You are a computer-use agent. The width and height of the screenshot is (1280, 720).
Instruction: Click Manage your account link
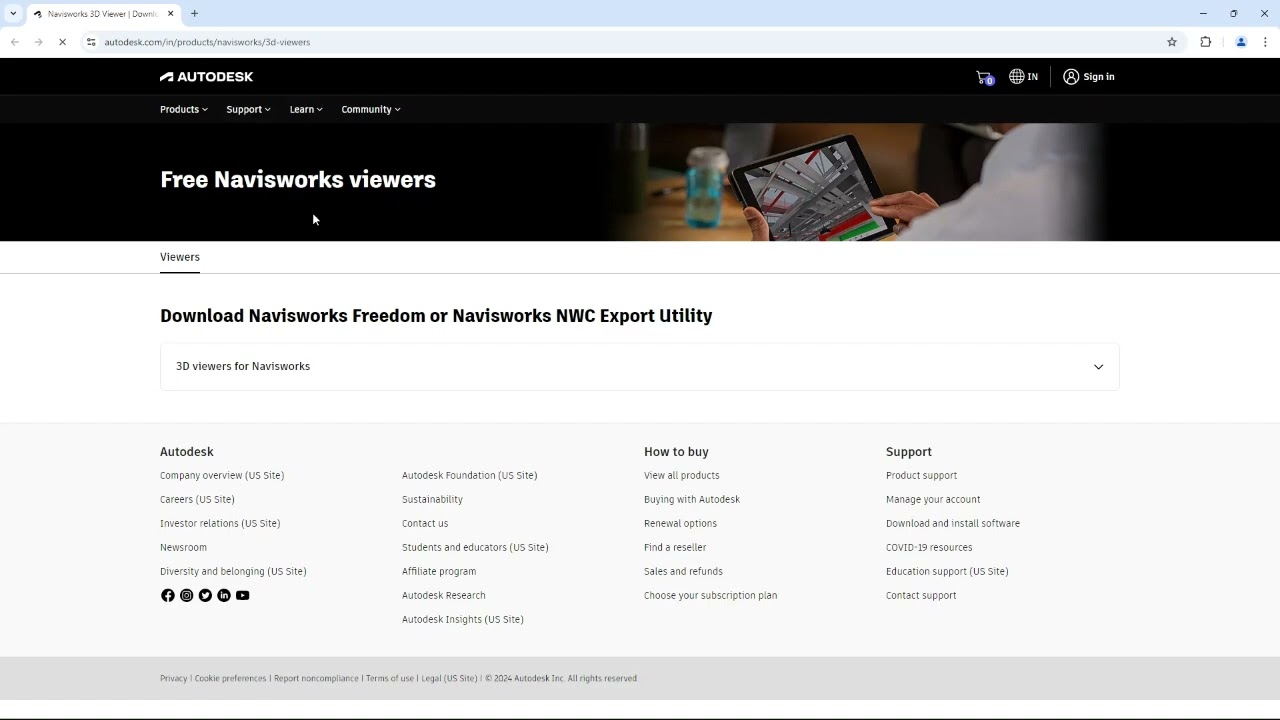tap(933, 500)
